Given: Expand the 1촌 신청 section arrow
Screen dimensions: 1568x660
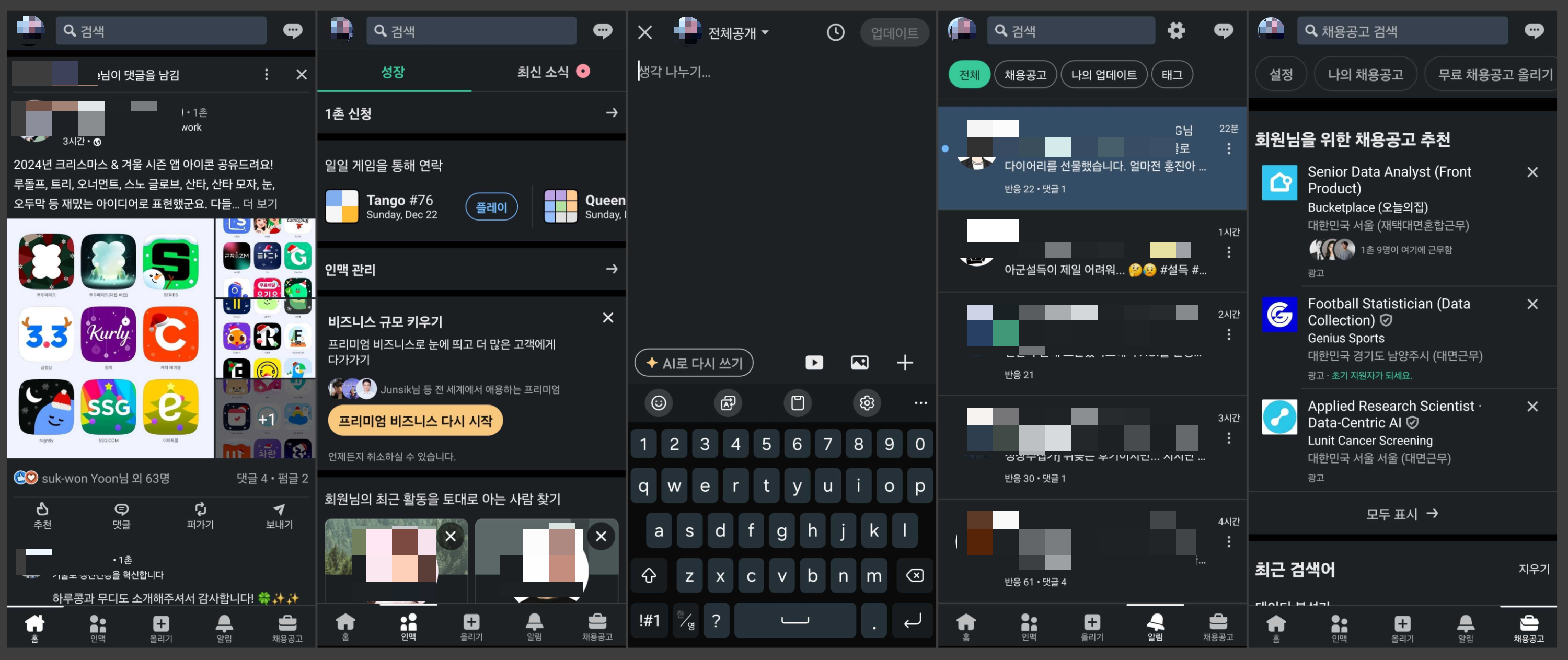Looking at the screenshot, I should tap(612, 113).
